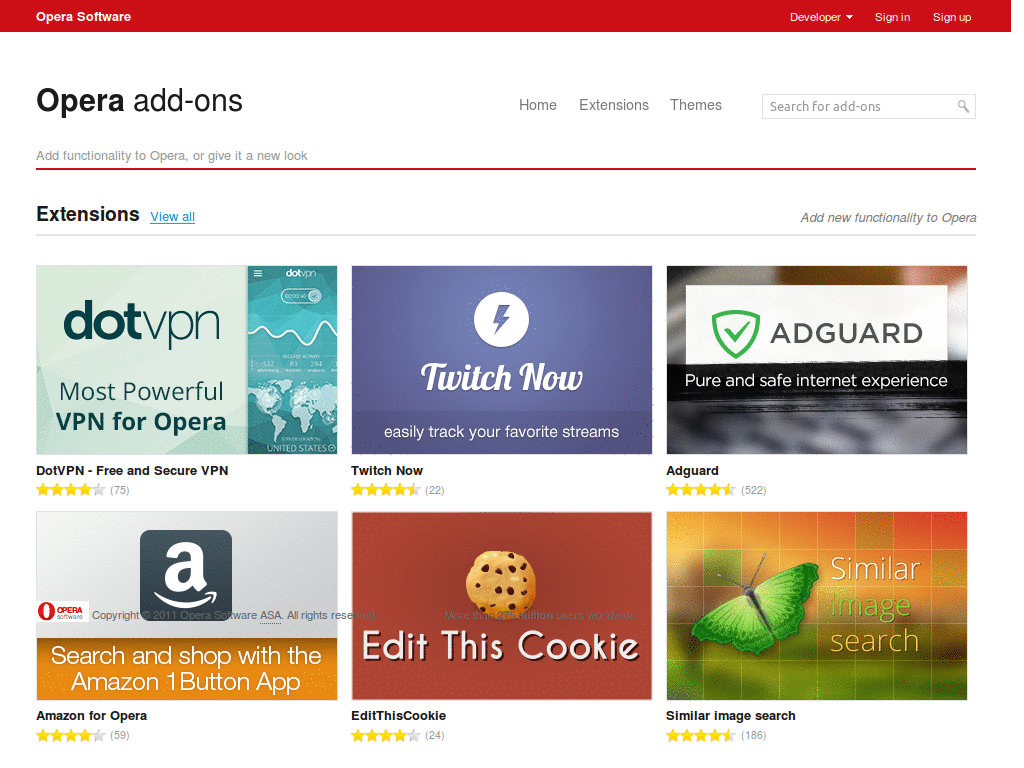Click the star rating of DotVPN
The image size is (1024, 768).
69,489
